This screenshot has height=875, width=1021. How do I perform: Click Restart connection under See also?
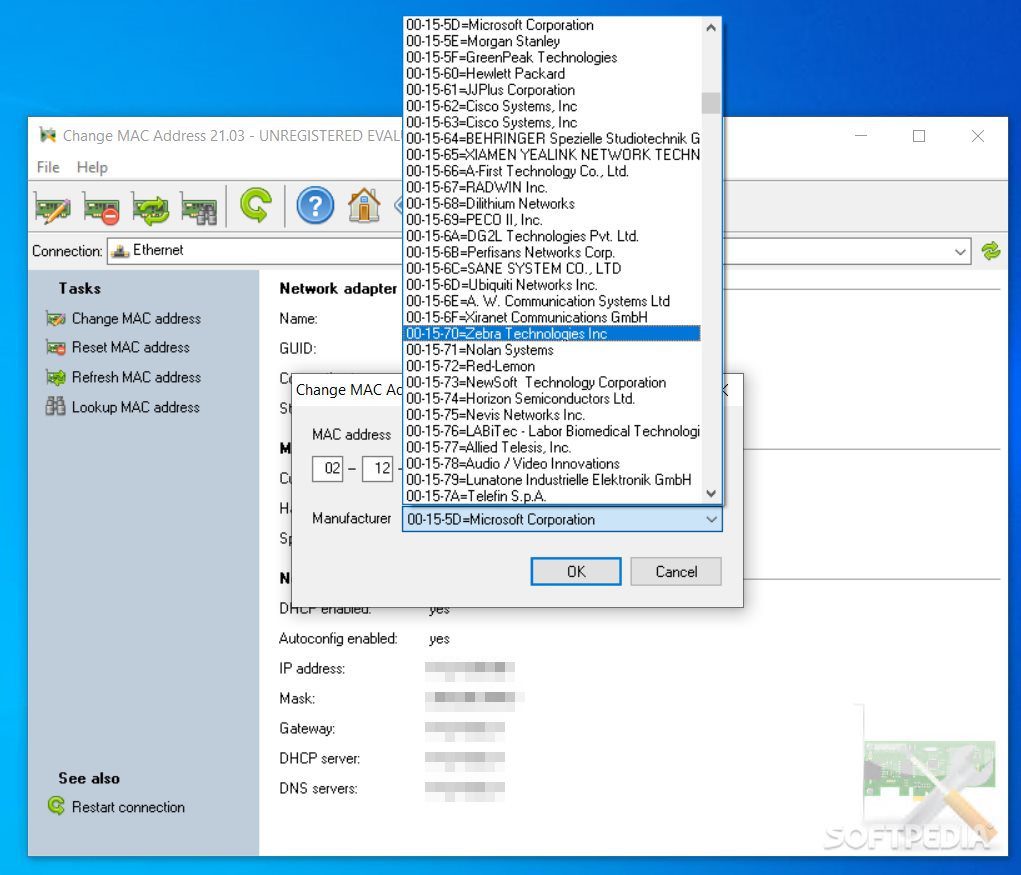(127, 807)
